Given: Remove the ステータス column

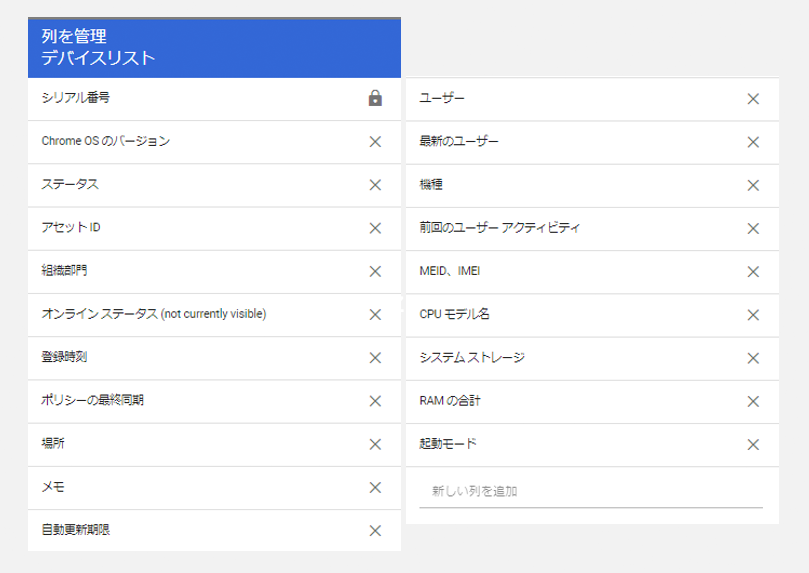Looking at the screenshot, I should point(375,185).
